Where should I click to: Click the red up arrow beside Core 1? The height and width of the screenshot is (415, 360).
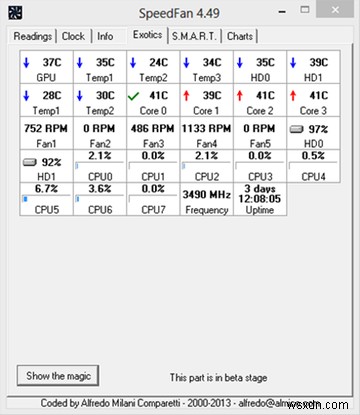click(x=186, y=96)
